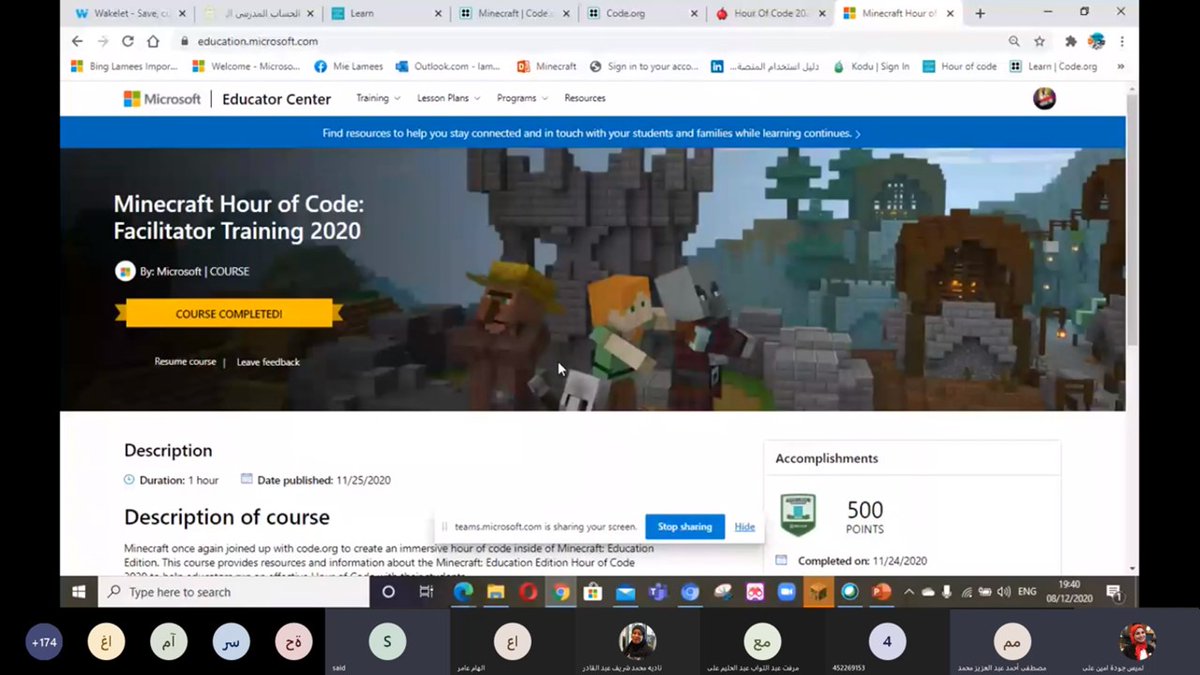Open Google Chrome in the taskbar

[562, 593]
